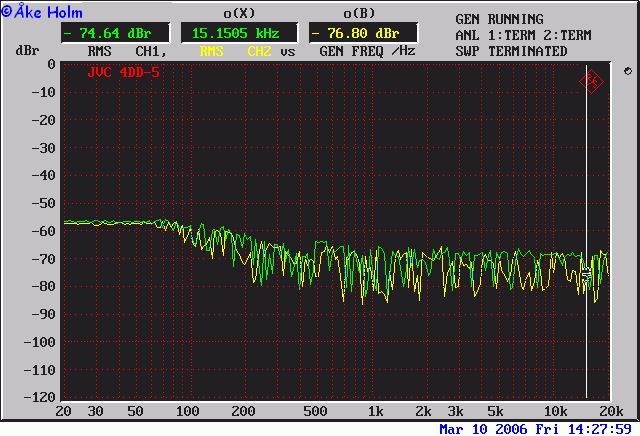Click the '-50' Y-axis value

(44, 203)
